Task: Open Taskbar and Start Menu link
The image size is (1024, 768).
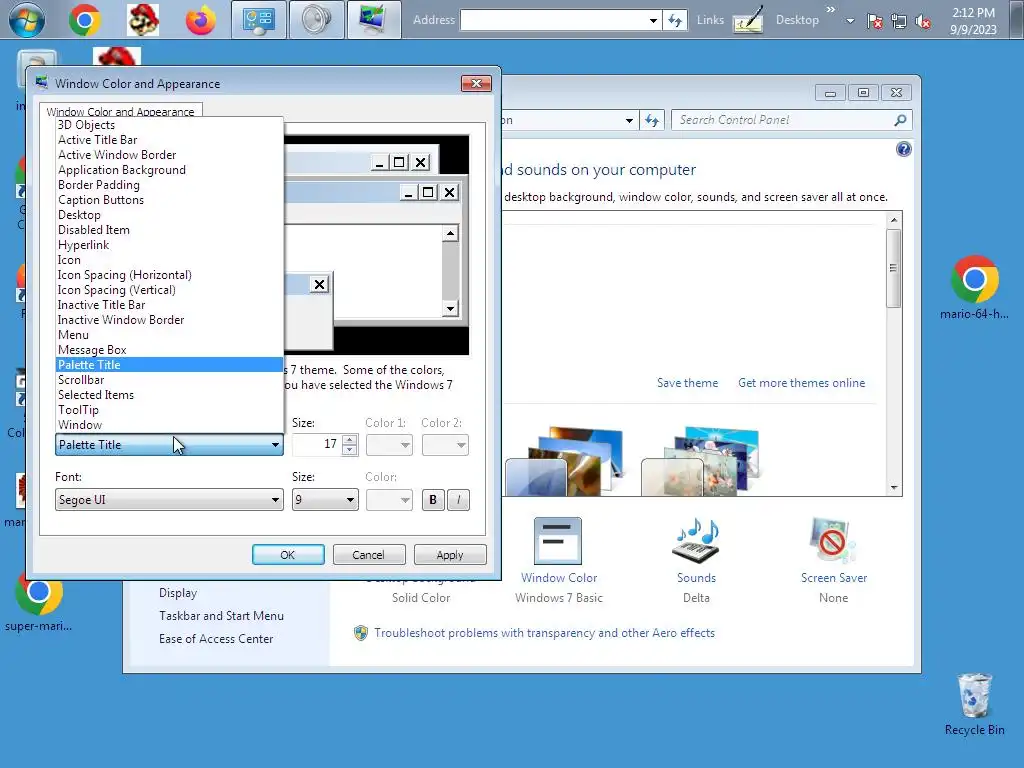Action: [x=221, y=616]
